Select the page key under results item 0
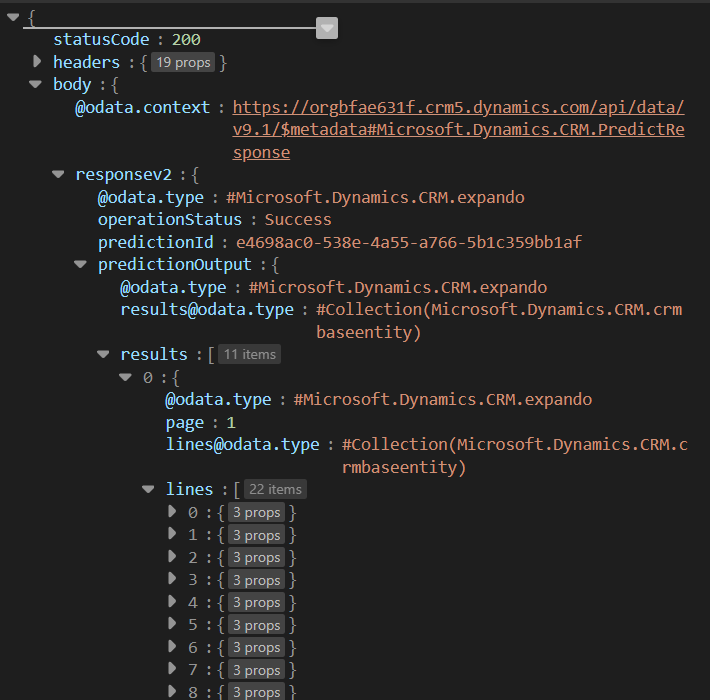Screen dimensions: 710x700 [x=185, y=422]
